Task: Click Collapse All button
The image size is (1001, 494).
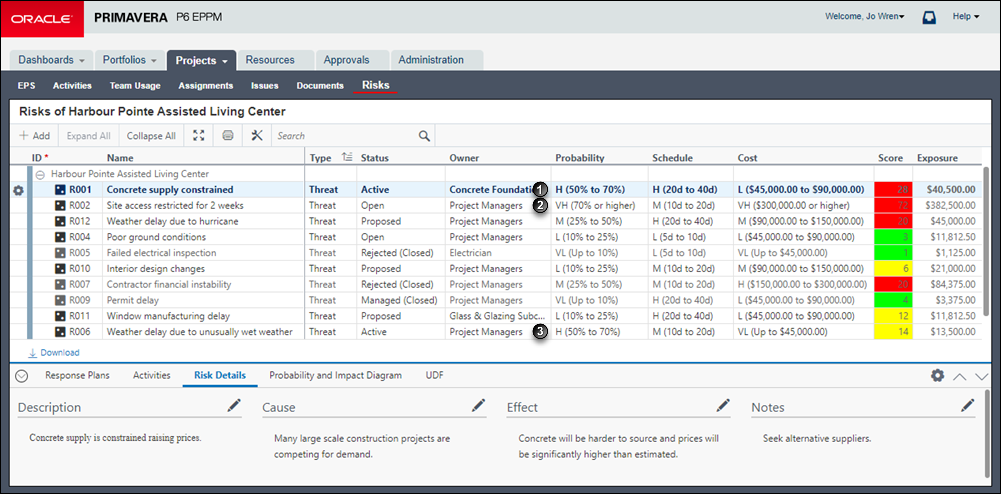Action: tap(151, 136)
